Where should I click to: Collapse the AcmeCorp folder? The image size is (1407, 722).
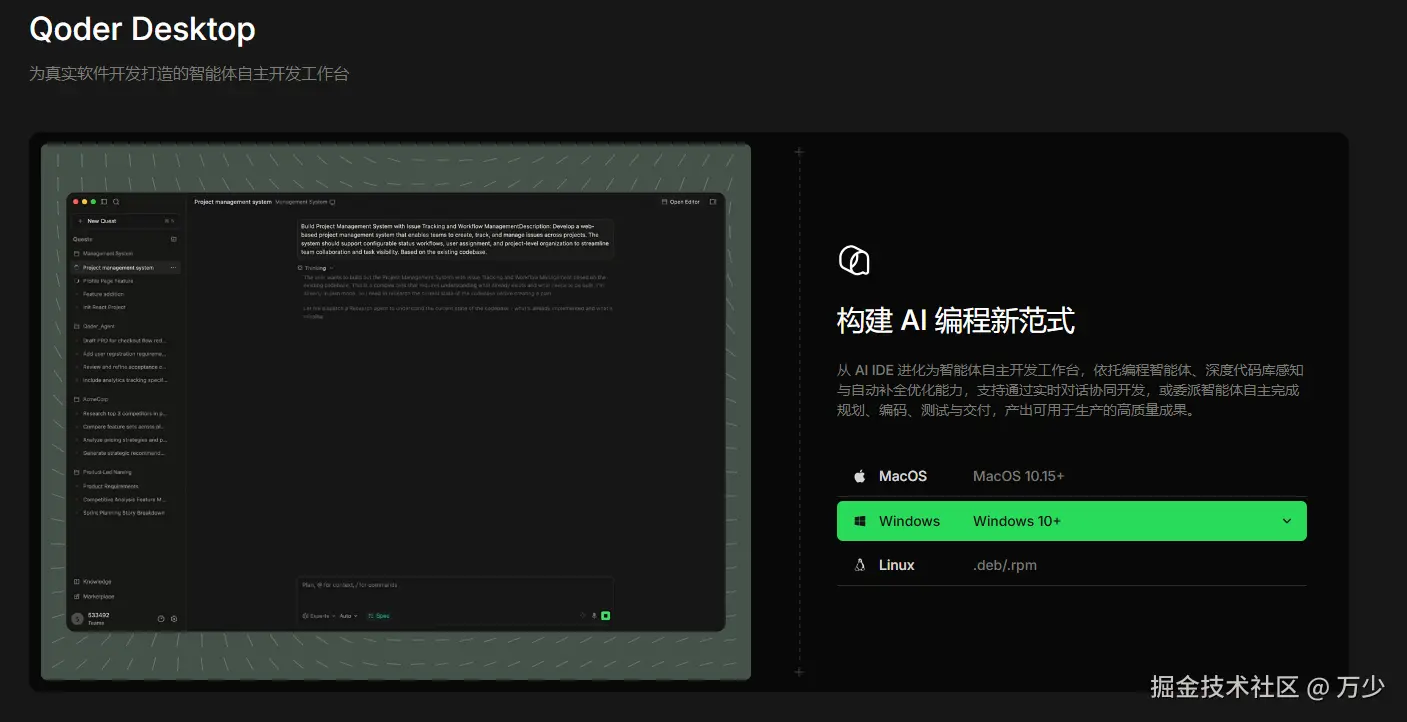tap(93, 399)
